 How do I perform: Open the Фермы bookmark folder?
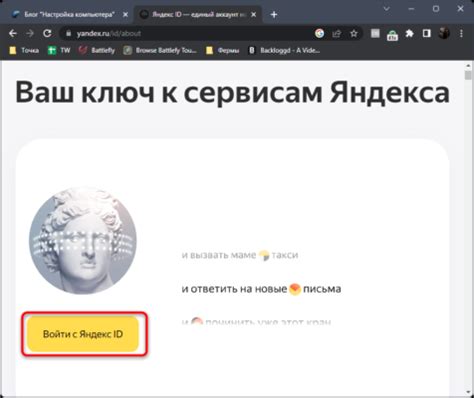(x=223, y=50)
